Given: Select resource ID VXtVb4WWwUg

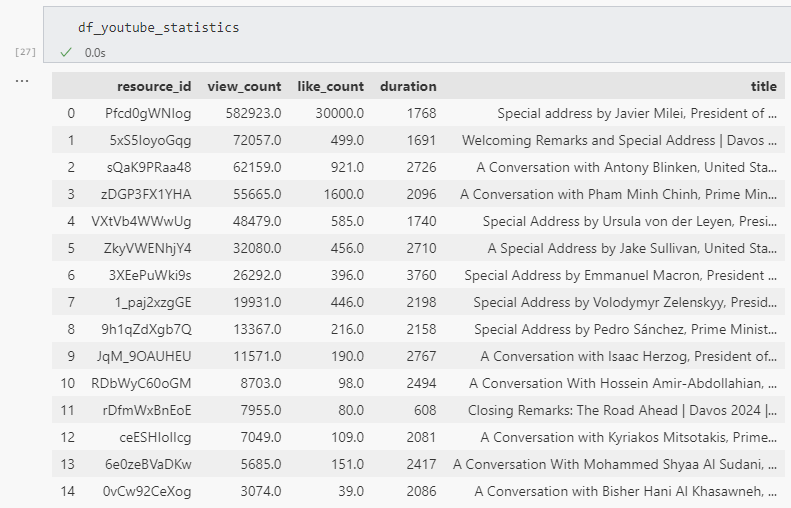Looking at the screenshot, I should click(x=141, y=221).
